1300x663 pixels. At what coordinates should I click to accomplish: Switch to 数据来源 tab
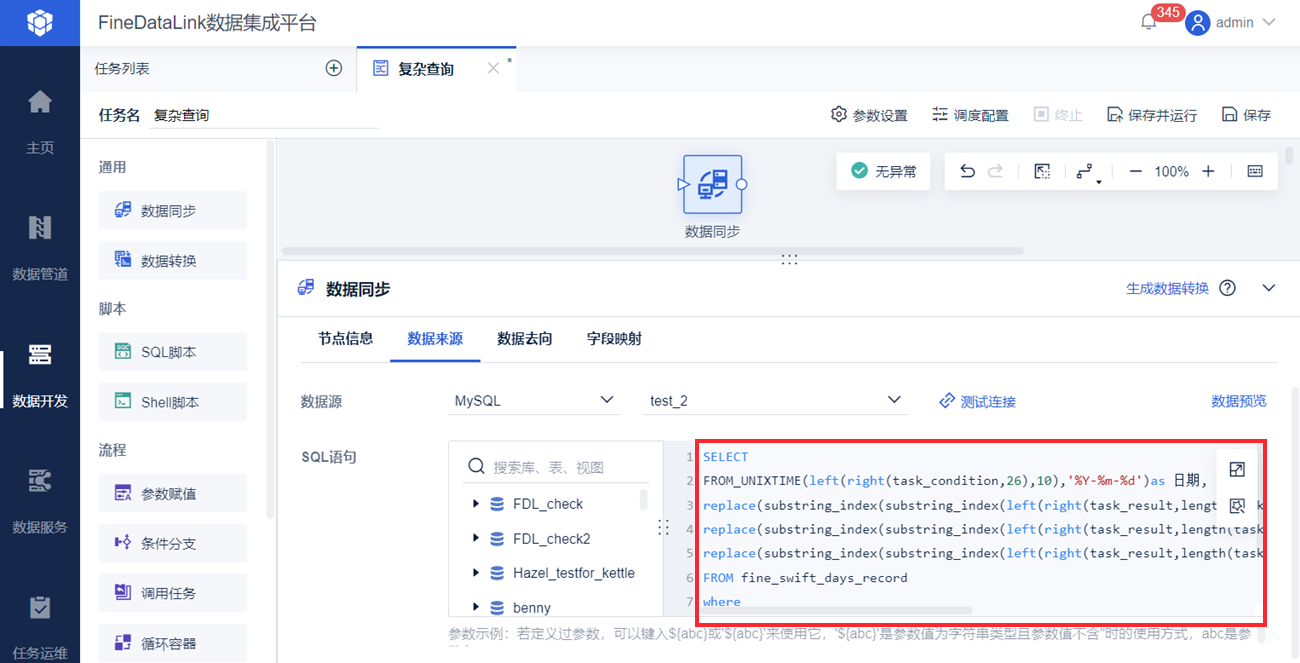point(435,338)
